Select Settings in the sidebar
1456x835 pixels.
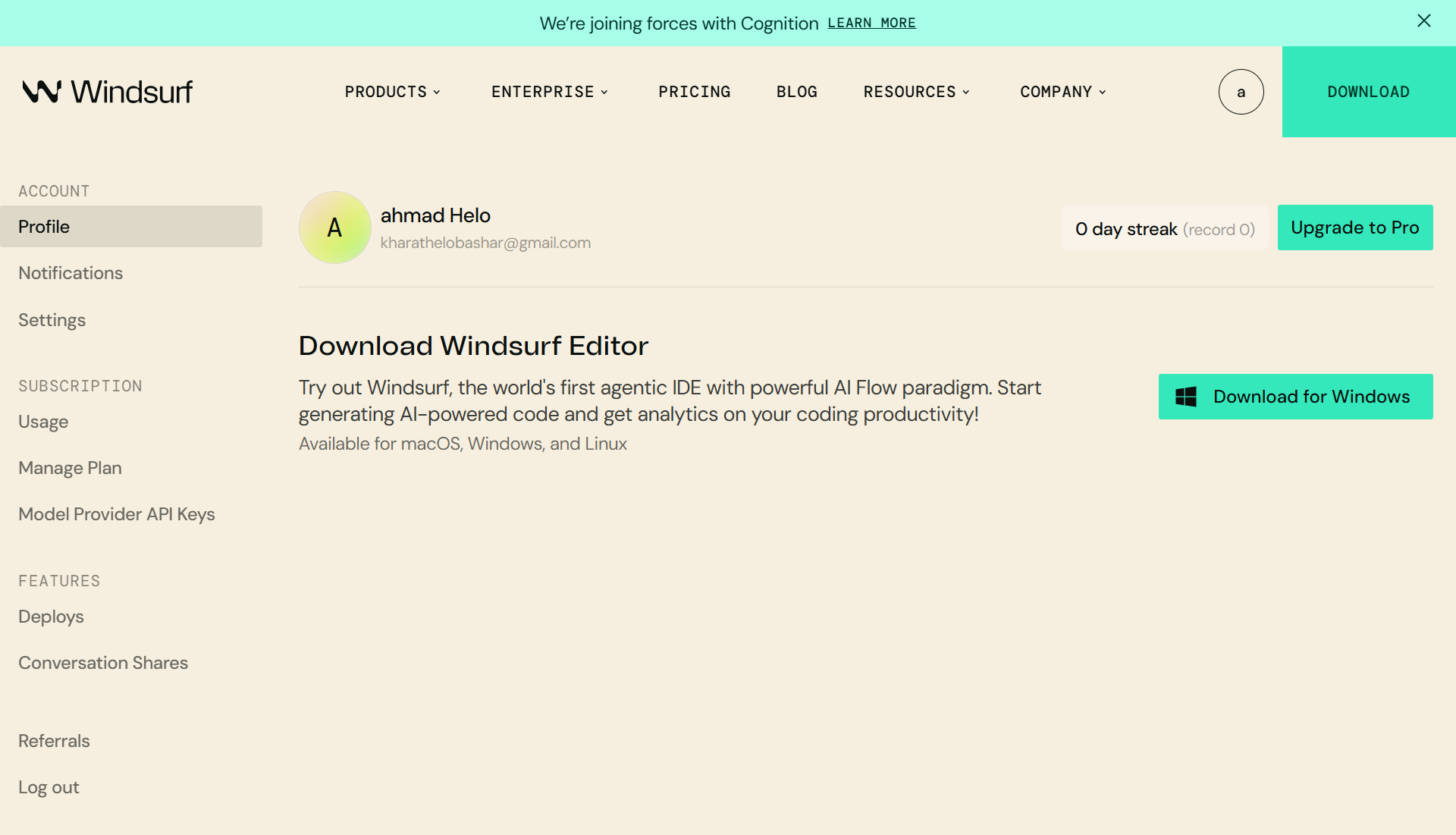tap(52, 320)
